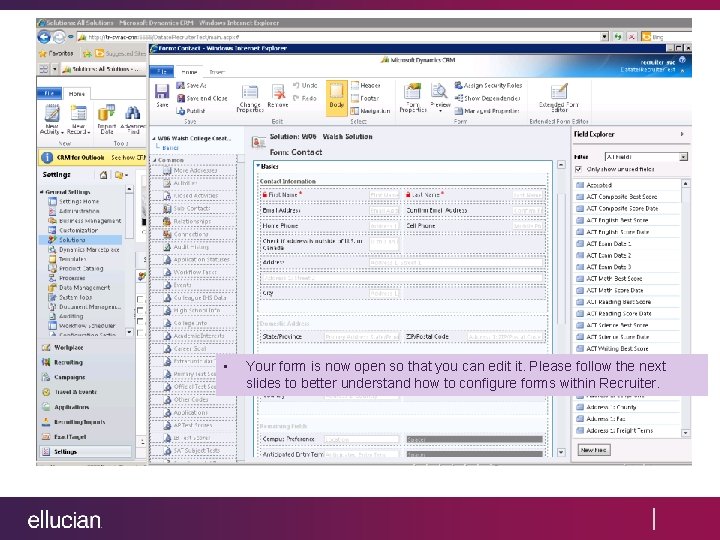The height and width of the screenshot is (540, 720).
Task: Collapse the Field Explorer panel arrow
Action: (682, 134)
